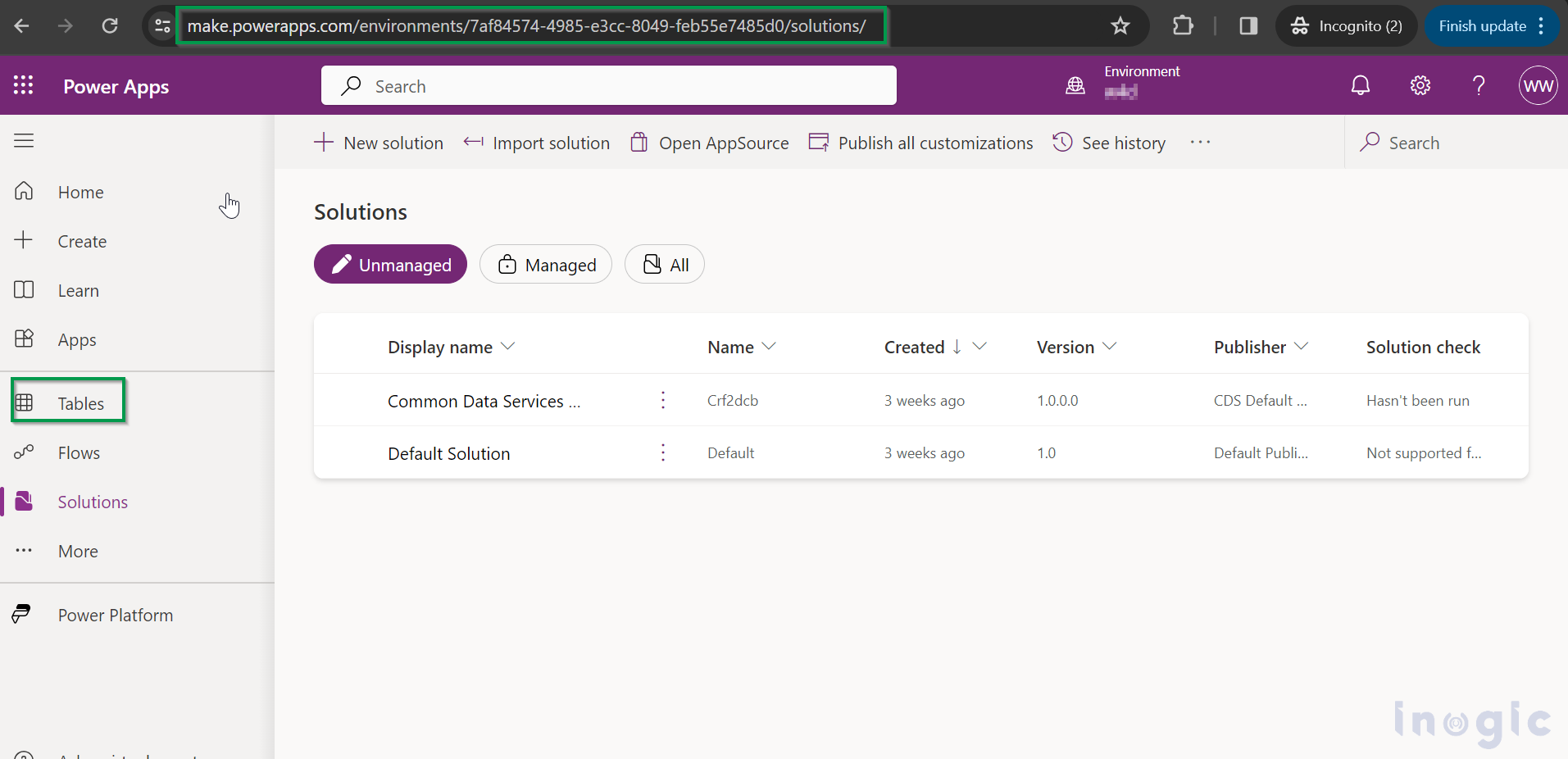The image size is (1568, 759).
Task: Collapse the left navigation hamburger menu
Action: coord(24,141)
